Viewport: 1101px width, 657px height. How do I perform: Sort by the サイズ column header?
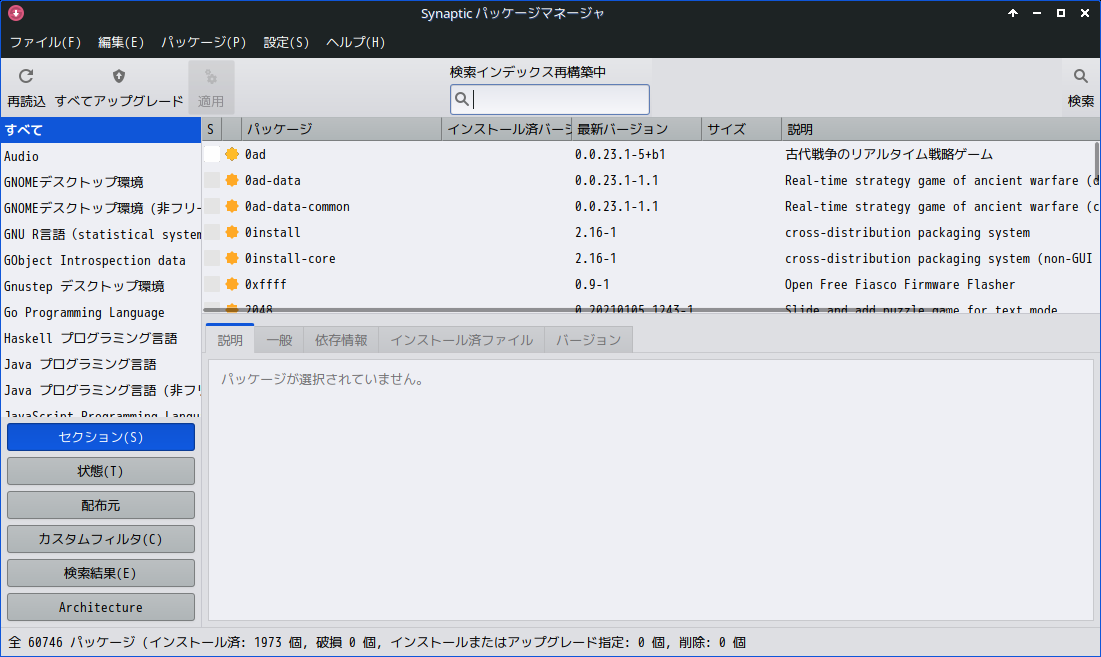(x=741, y=129)
